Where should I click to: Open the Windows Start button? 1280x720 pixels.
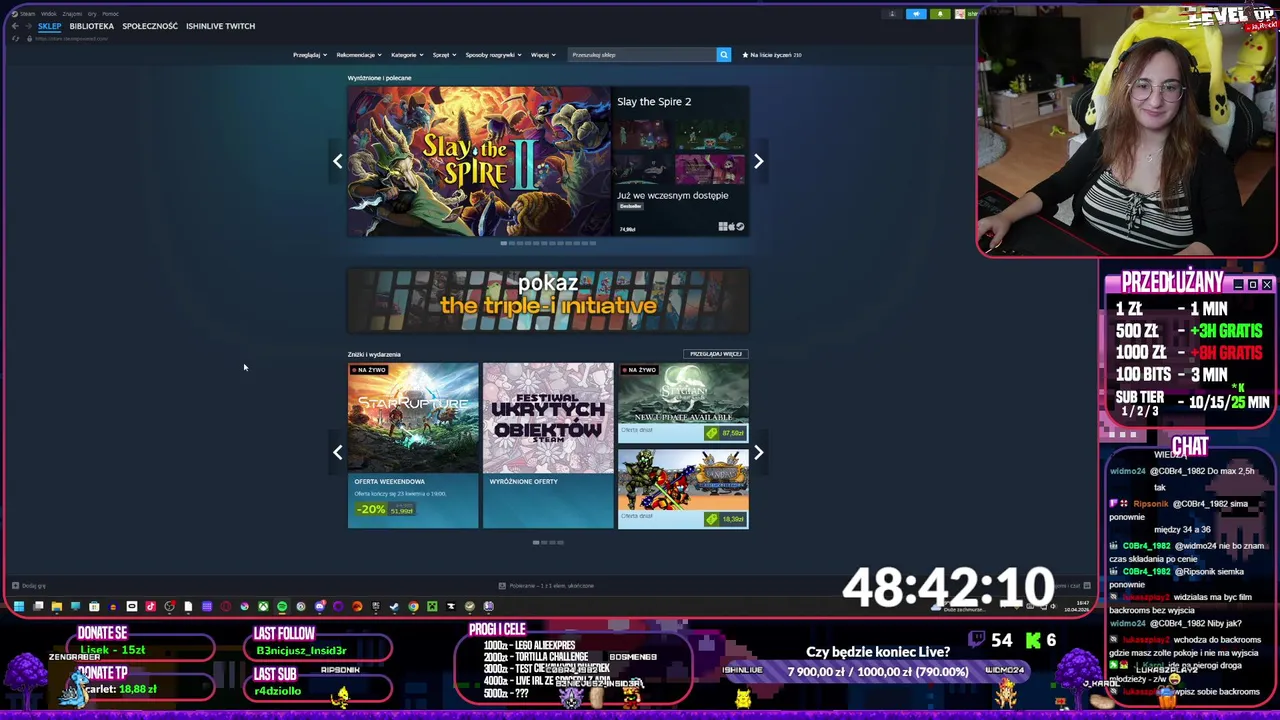(18, 606)
